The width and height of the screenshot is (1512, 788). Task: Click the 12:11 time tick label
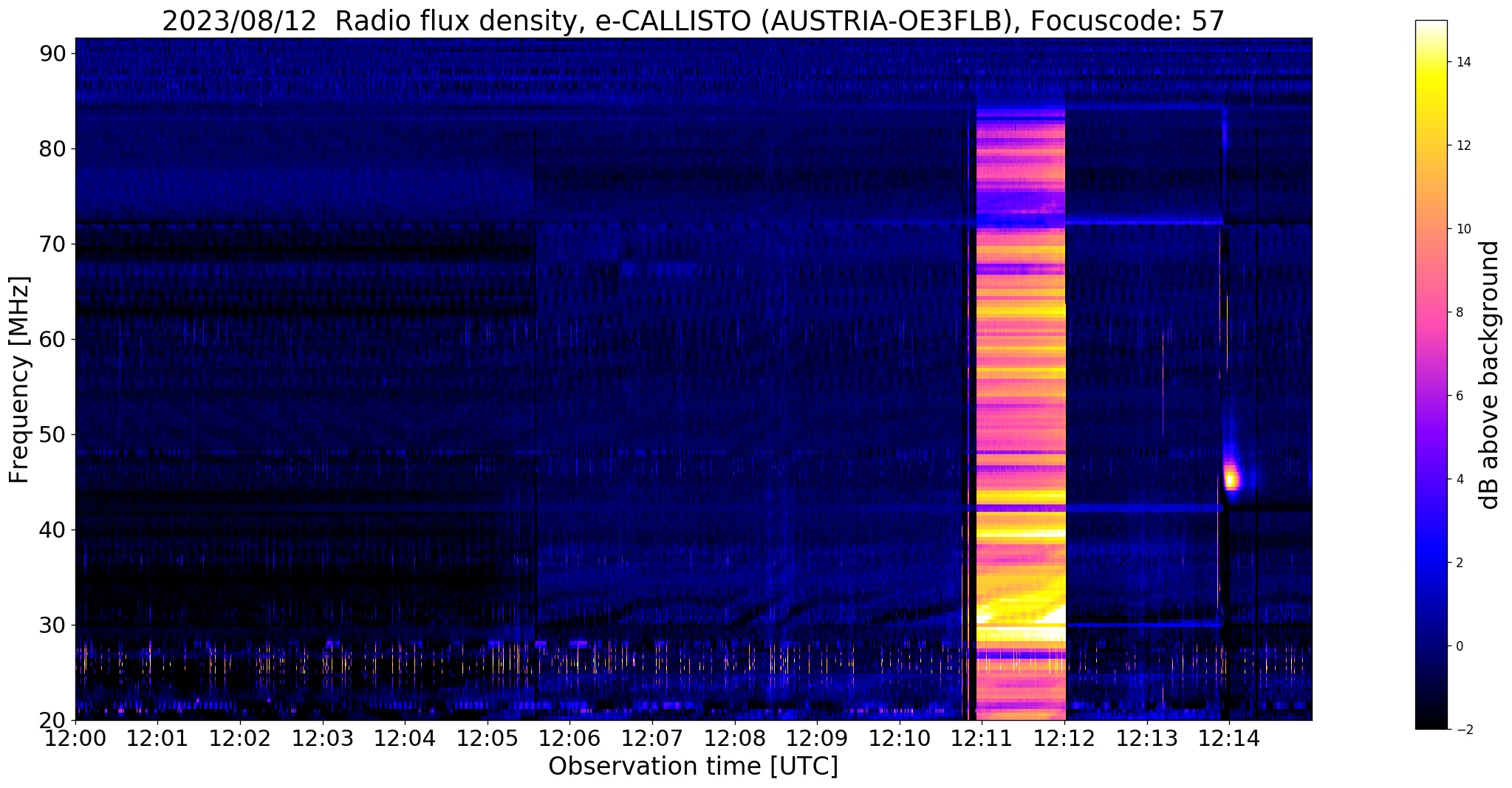[x=982, y=738]
